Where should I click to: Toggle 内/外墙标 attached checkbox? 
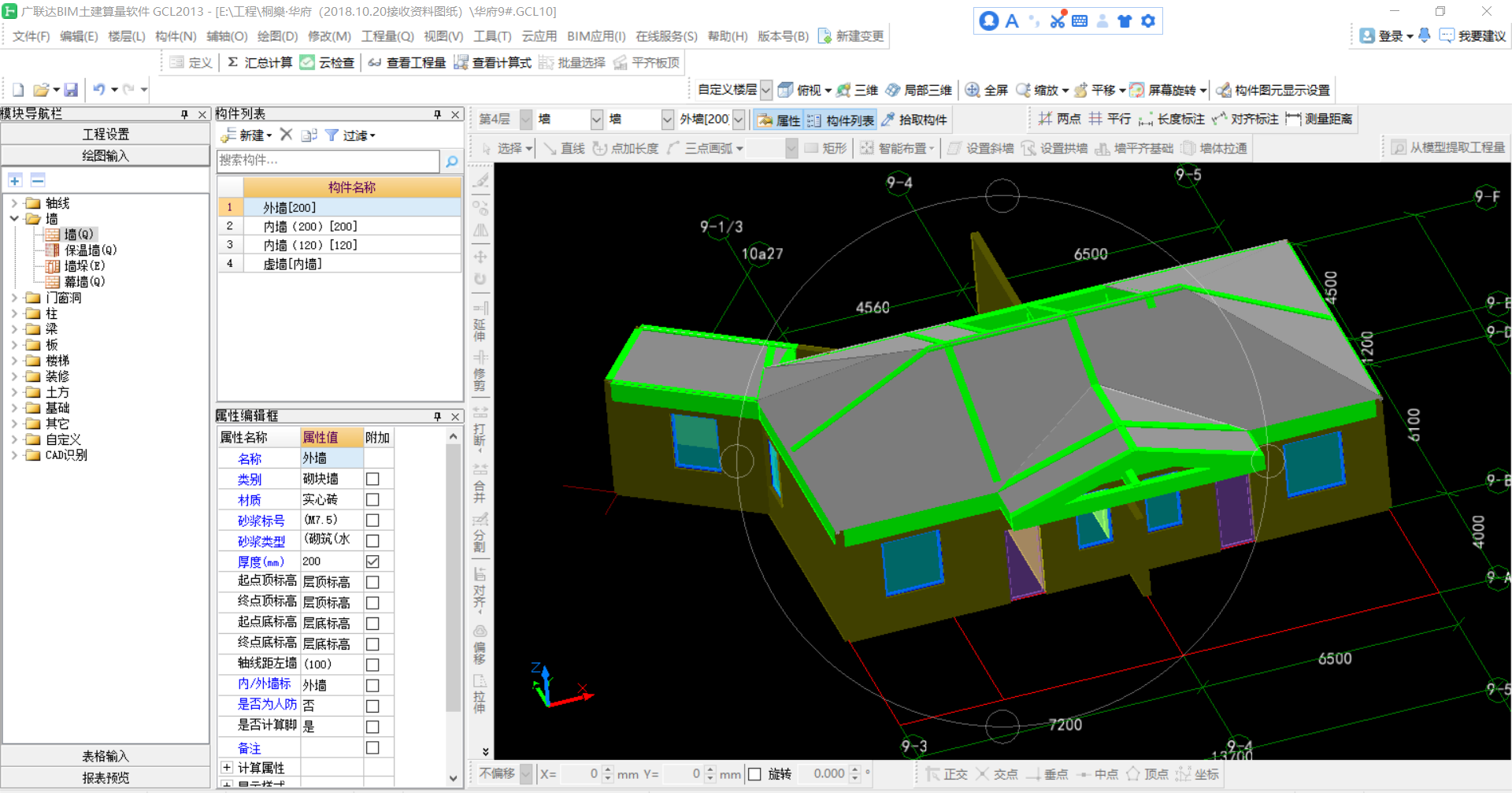[x=372, y=685]
